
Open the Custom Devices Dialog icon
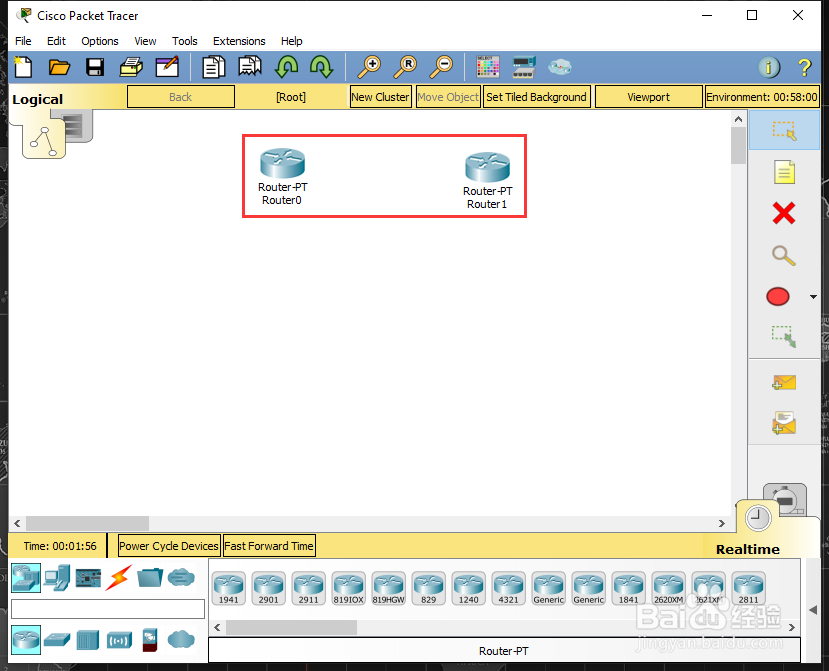click(x=524, y=67)
